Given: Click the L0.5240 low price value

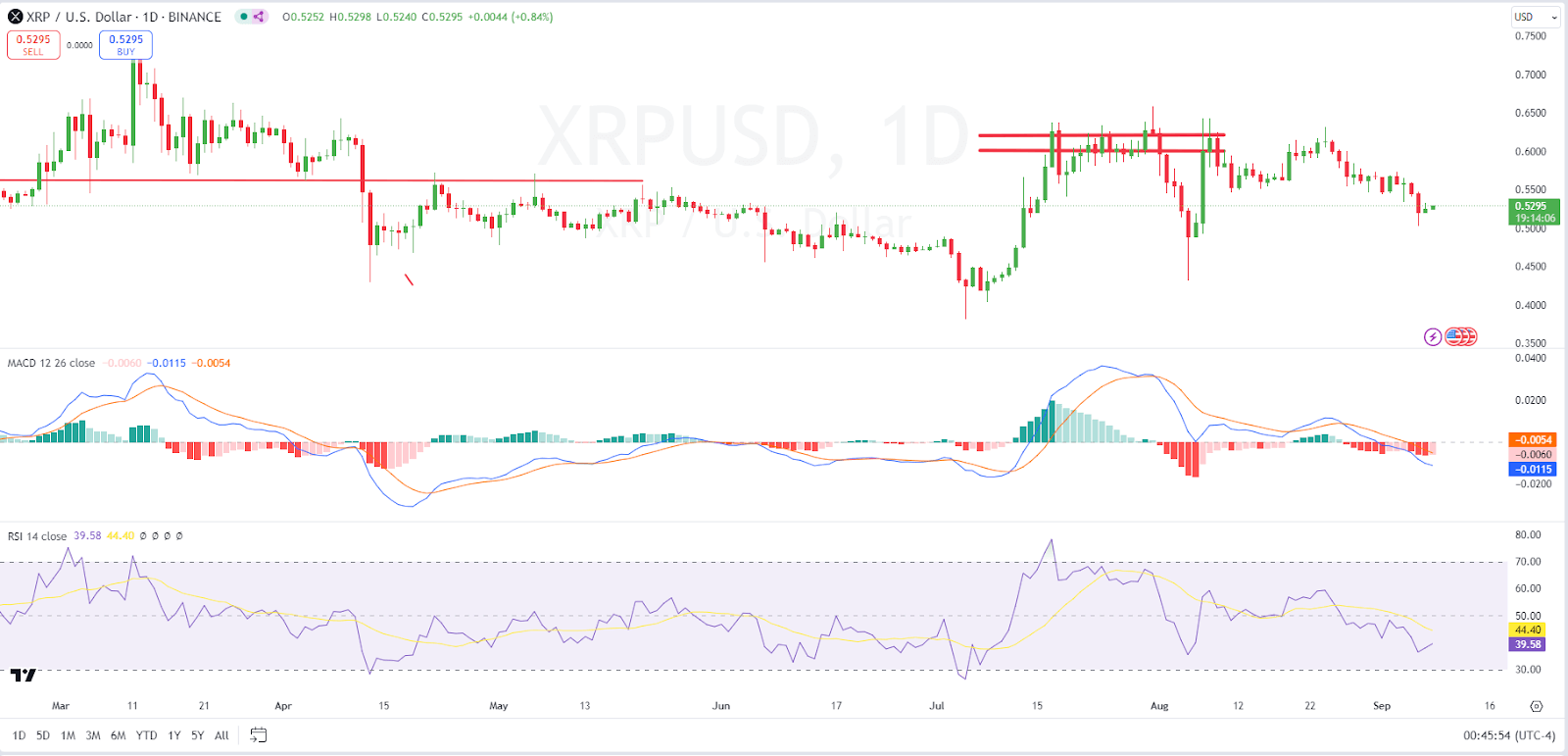Looking at the screenshot, I should click(x=396, y=17).
